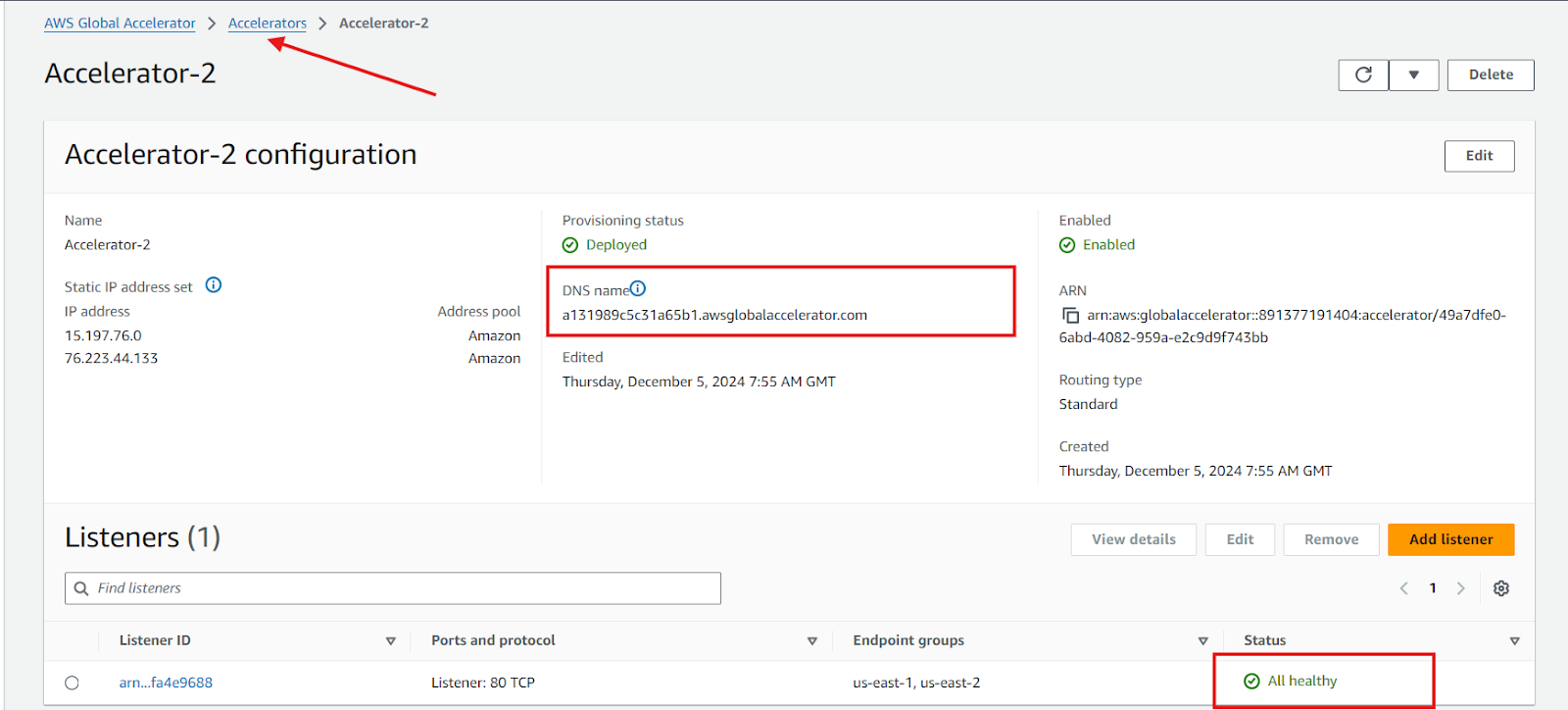Click the Deployed provisioning status text

click(616, 245)
